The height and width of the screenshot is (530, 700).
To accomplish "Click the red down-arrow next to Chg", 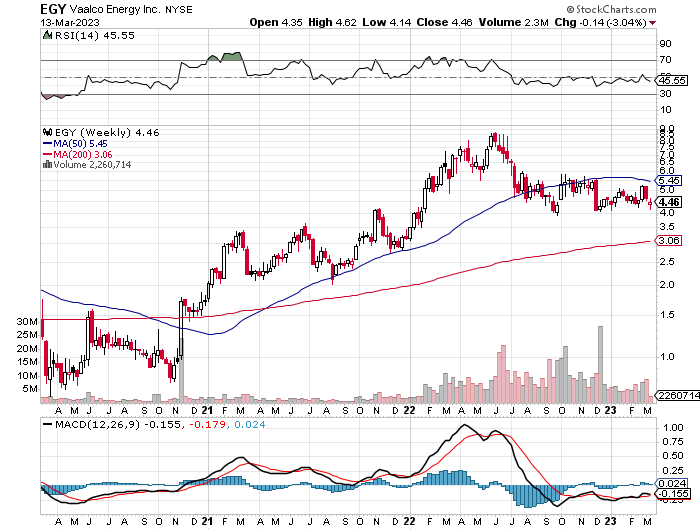I will [652, 23].
